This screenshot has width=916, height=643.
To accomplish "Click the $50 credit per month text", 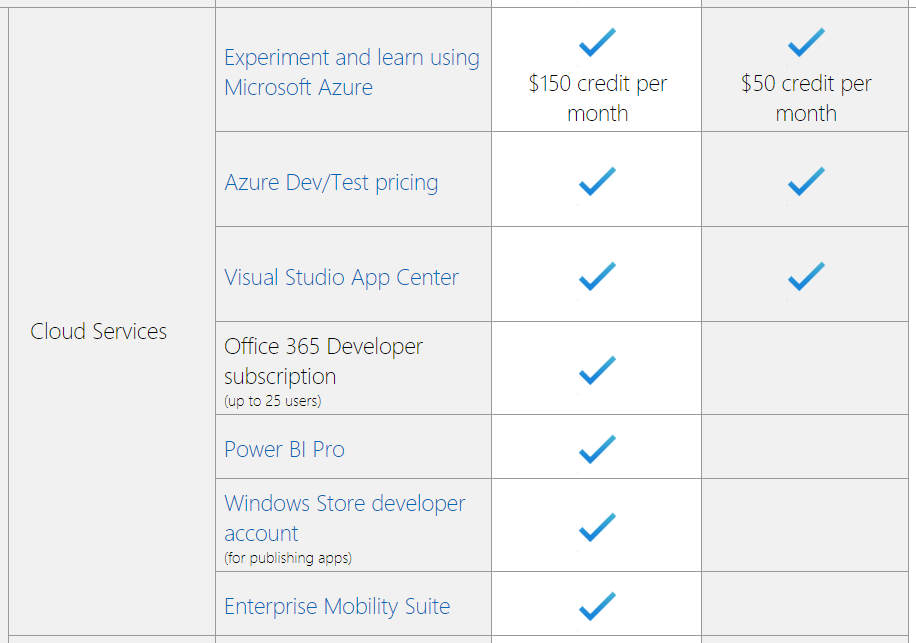I will click(x=806, y=98).
